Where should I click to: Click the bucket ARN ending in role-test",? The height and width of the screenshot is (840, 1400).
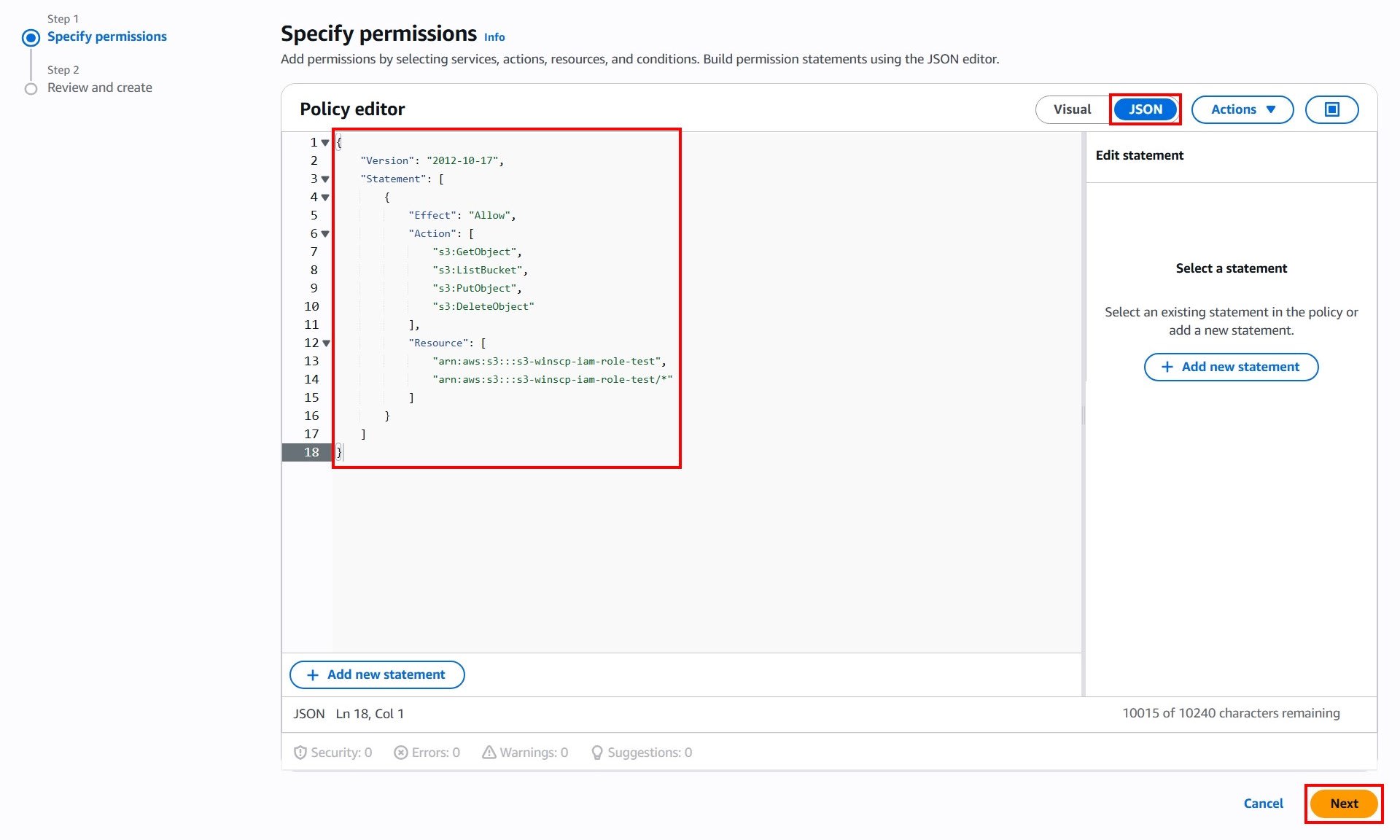(x=549, y=362)
